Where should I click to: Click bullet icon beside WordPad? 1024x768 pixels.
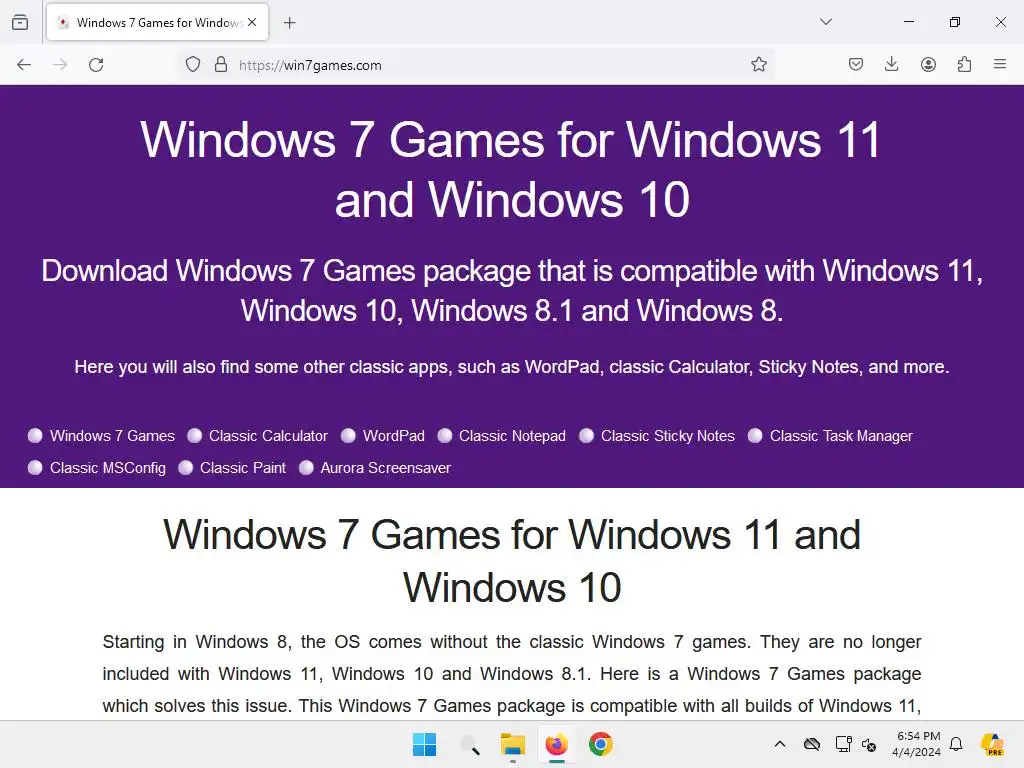(348, 436)
